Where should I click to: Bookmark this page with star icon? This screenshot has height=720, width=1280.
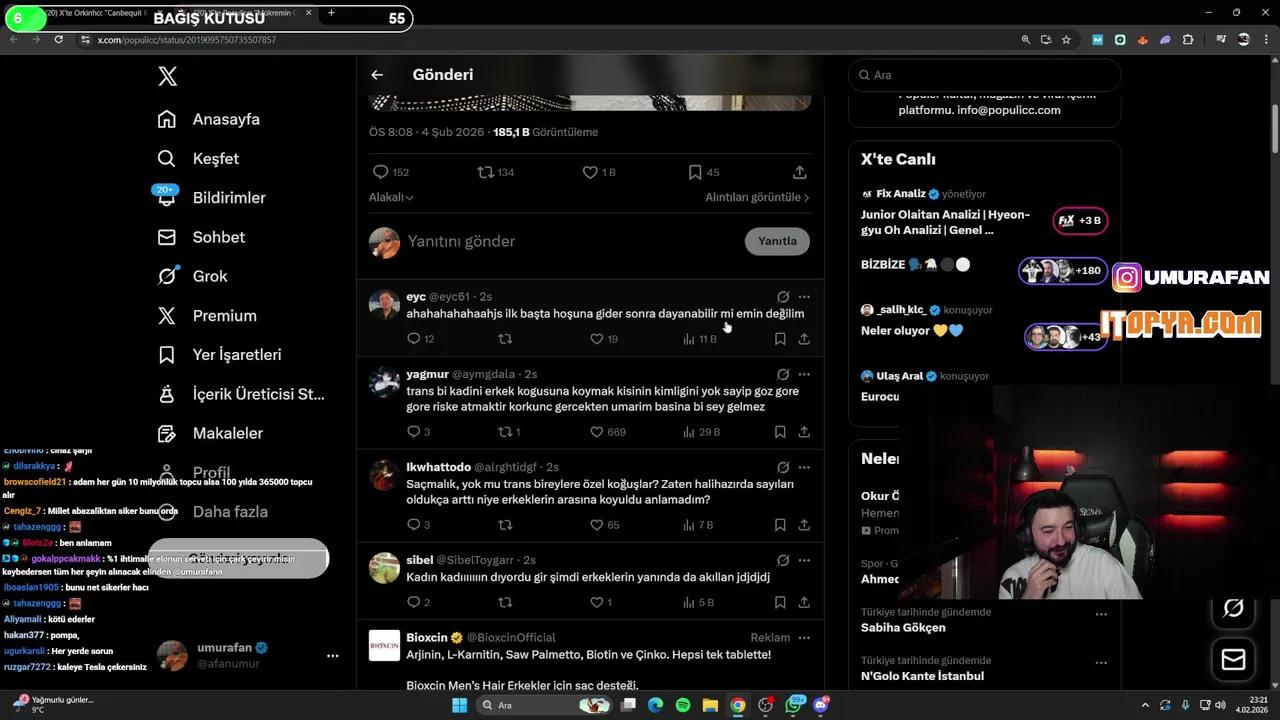[x=1067, y=39]
